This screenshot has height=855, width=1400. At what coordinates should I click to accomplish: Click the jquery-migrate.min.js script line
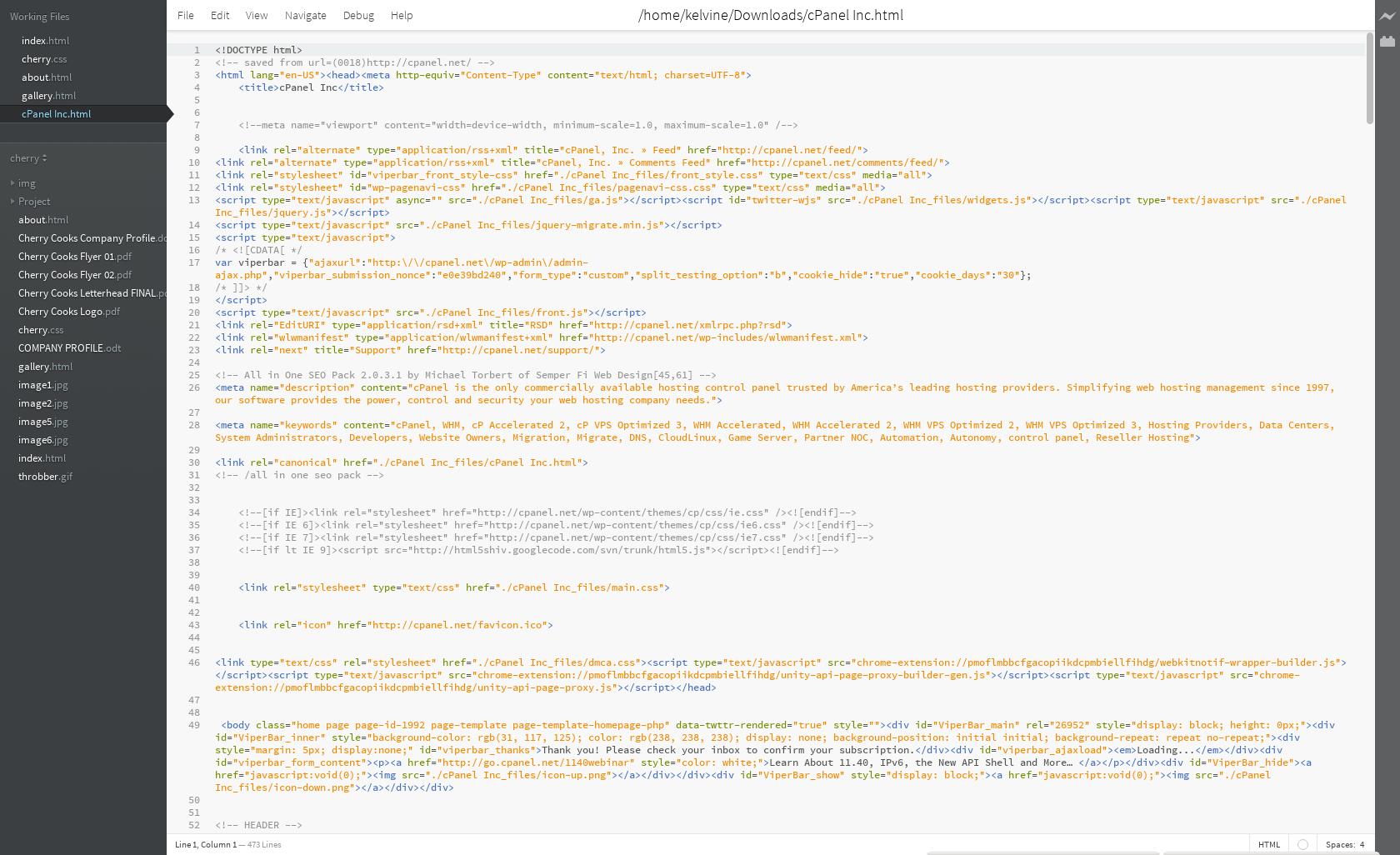coord(468,225)
